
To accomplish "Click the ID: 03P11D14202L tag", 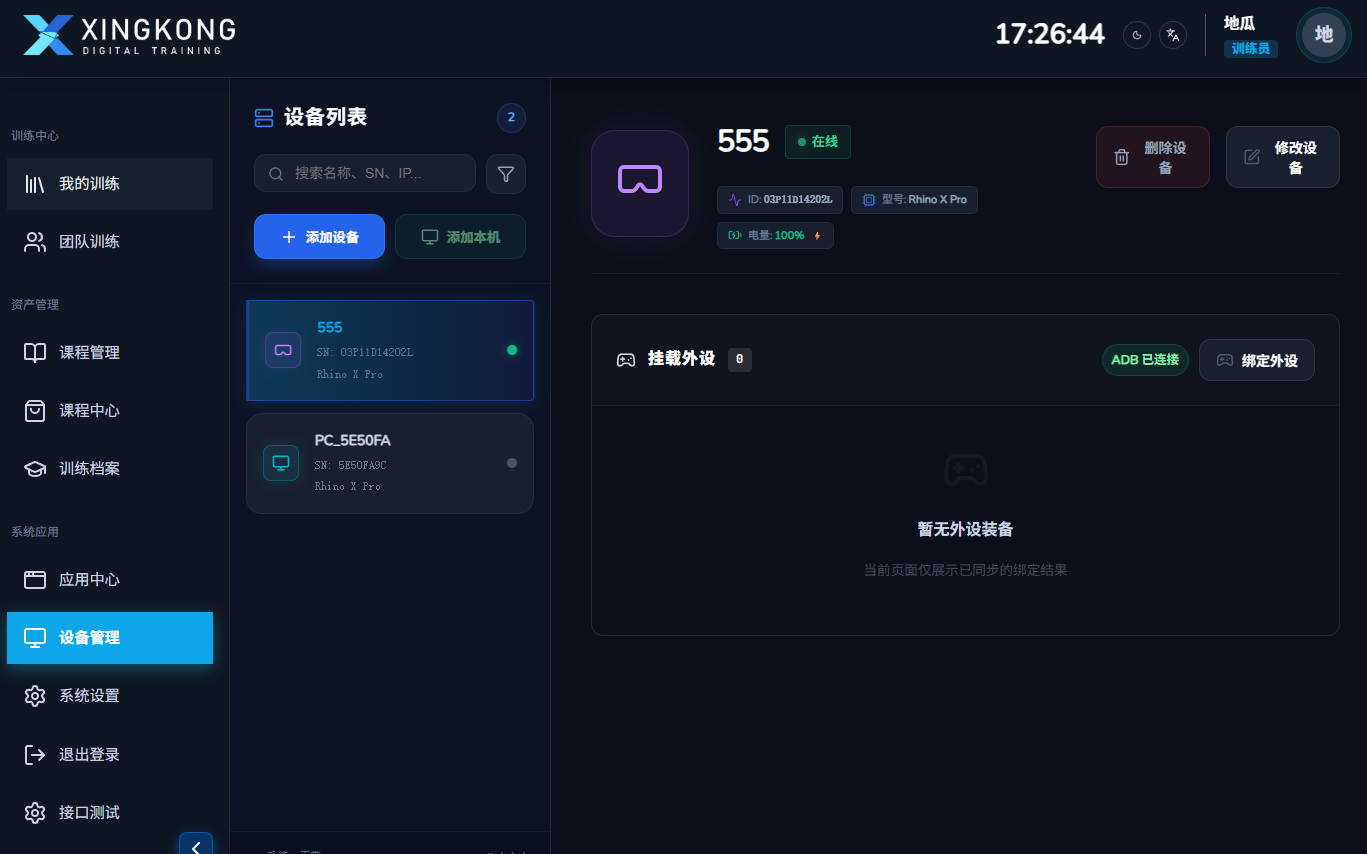I will click(x=781, y=200).
